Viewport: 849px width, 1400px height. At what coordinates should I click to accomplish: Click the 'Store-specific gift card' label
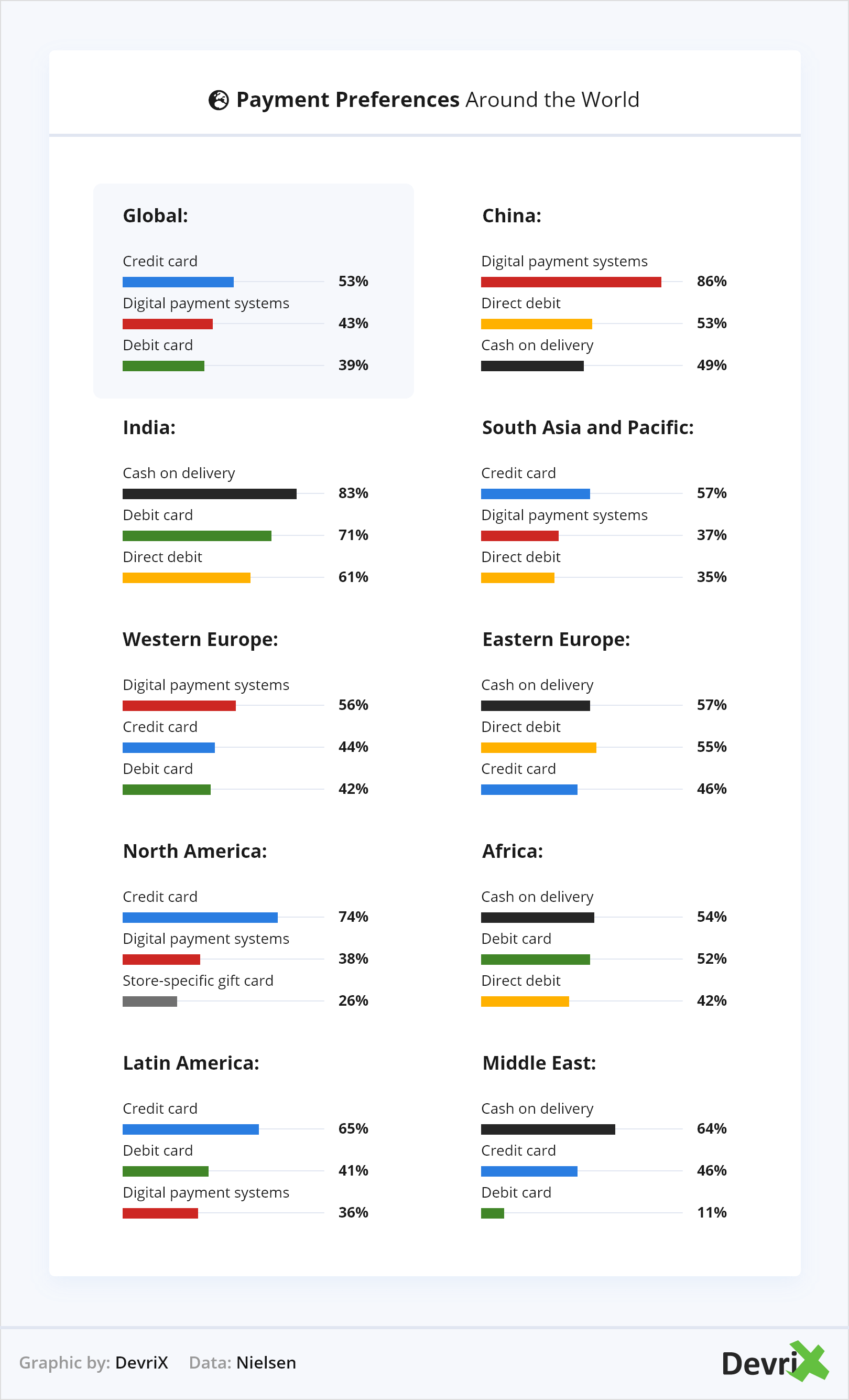click(198, 981)
